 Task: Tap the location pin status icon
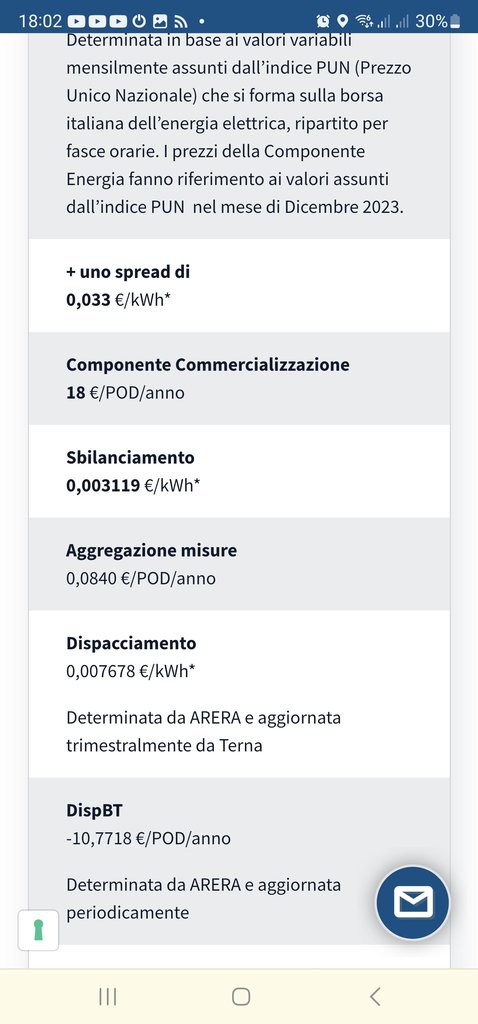342,21
